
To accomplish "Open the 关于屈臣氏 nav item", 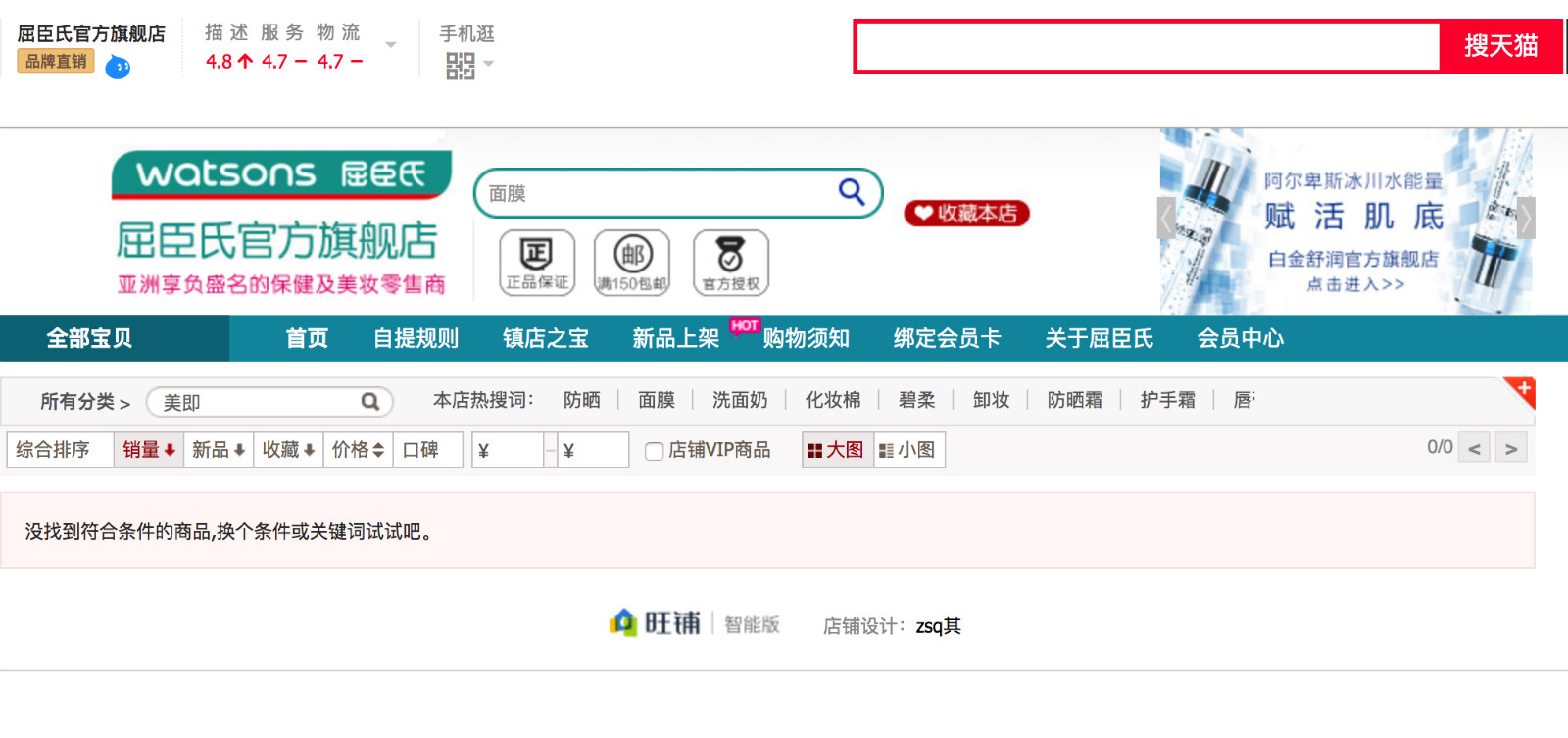I will coord(1100,338).
